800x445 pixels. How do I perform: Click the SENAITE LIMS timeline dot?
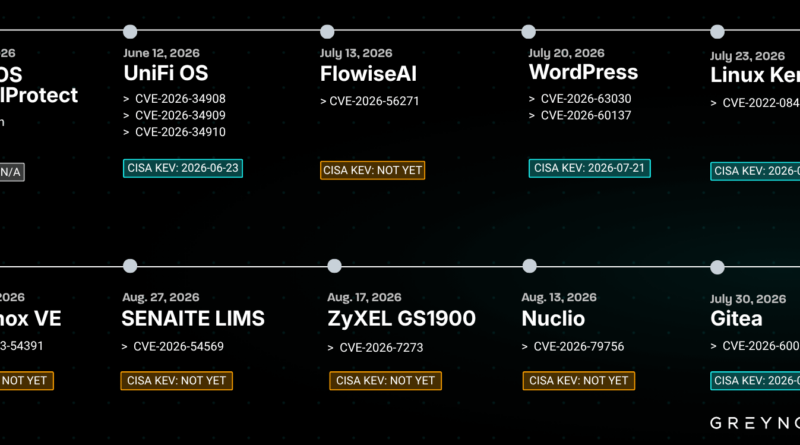point(130,266)
